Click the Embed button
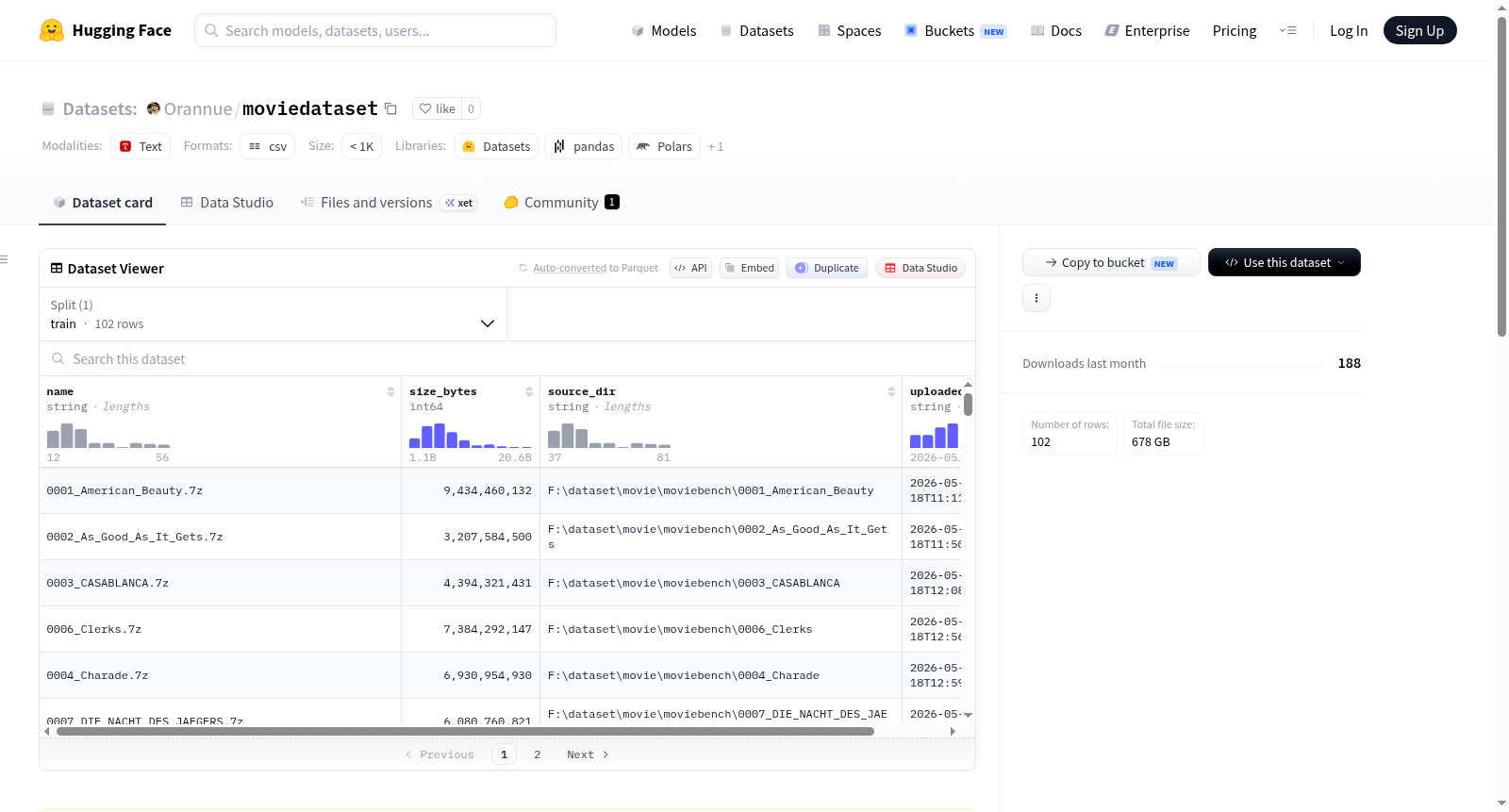Image resolution: width=1509 pixels, height=812 pixels. coord(749,268)
